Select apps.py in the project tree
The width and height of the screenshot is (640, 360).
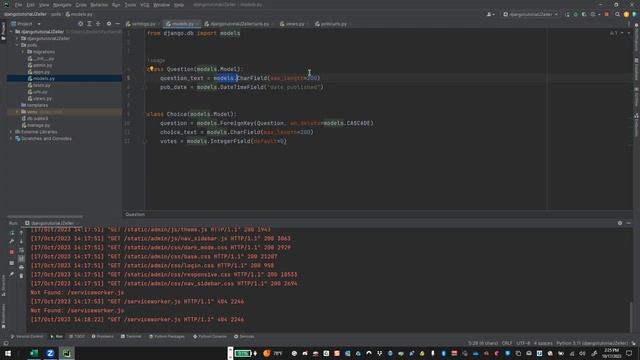39,72
